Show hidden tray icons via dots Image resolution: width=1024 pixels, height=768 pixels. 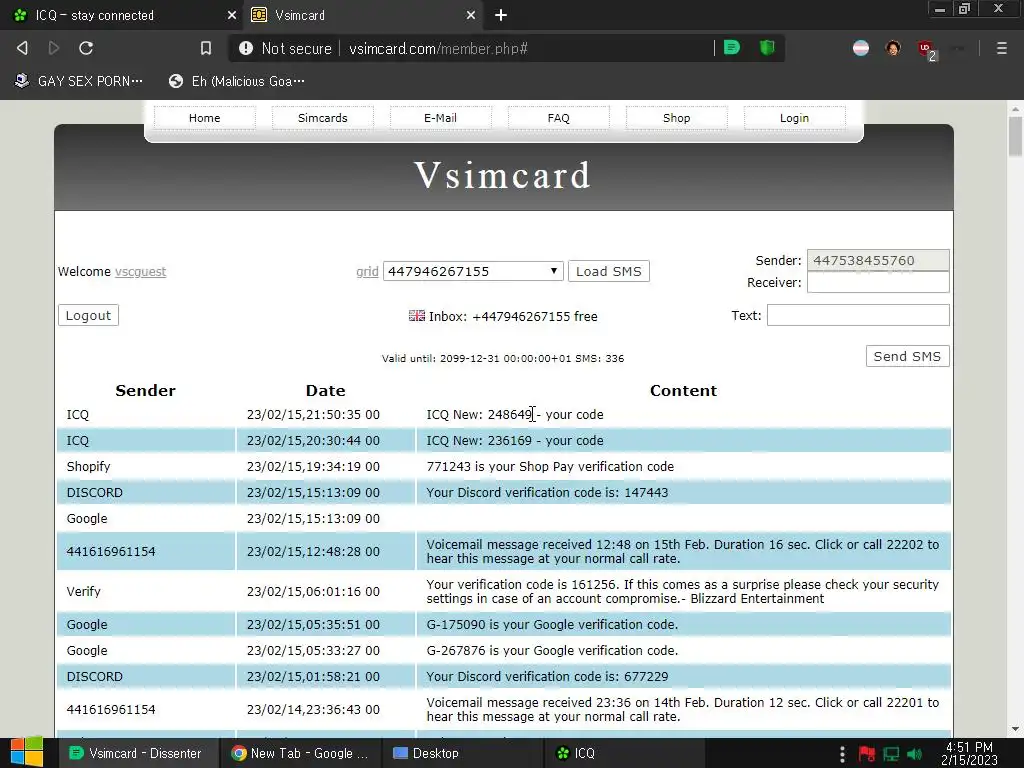[842, 754]
